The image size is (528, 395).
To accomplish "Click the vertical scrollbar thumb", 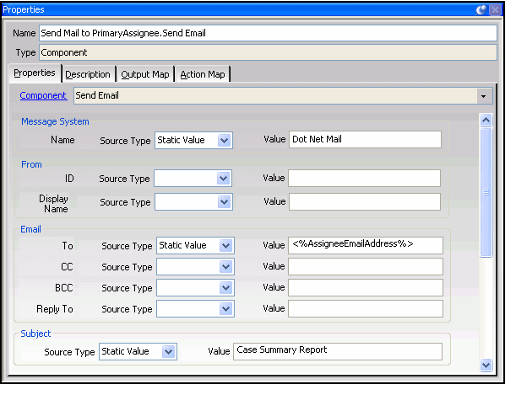I will (486, 192).
